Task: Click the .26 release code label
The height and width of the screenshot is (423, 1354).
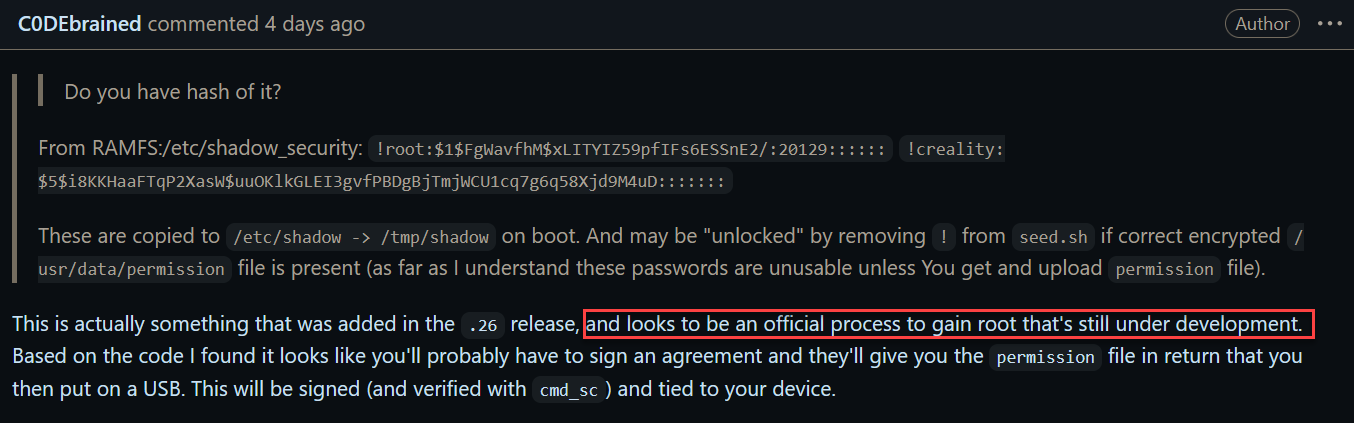Action: click(x=483, y=325)
